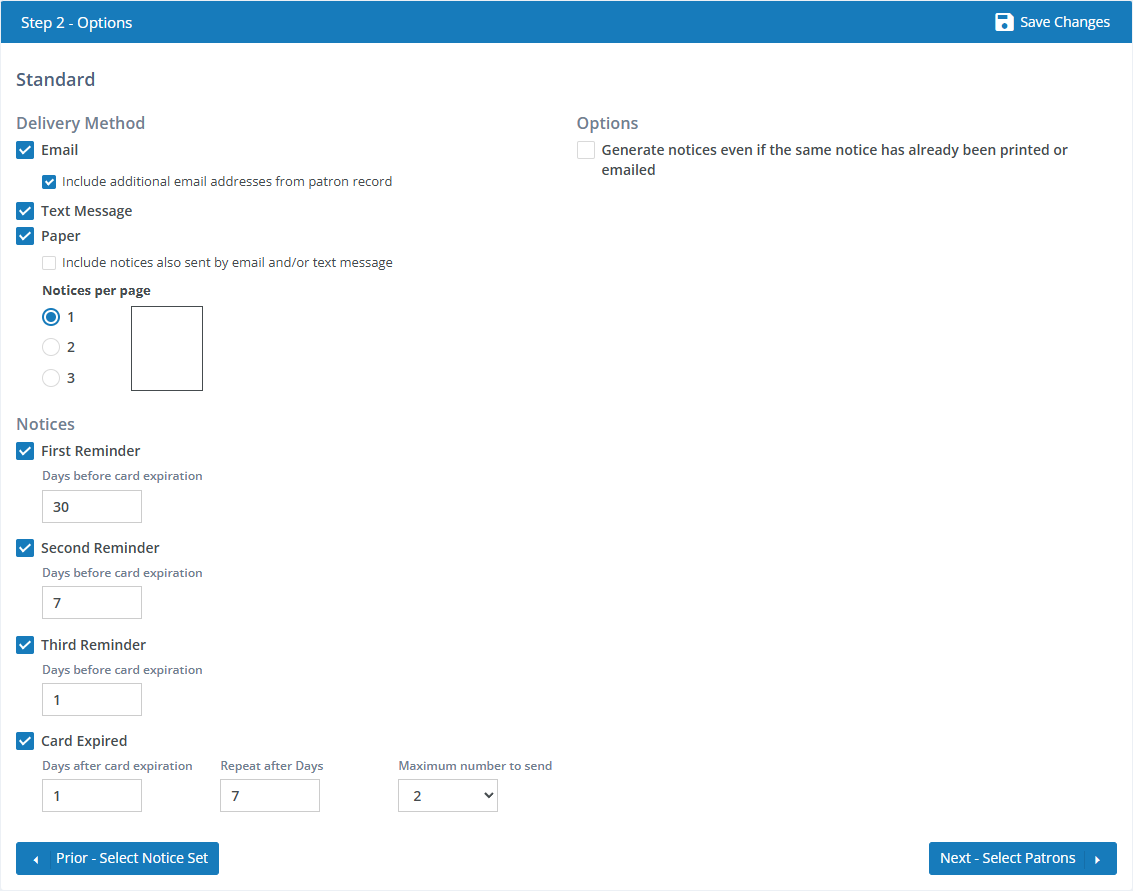Click the Days after card expiration label
1133x891 pixels.
tap(117, 766)
